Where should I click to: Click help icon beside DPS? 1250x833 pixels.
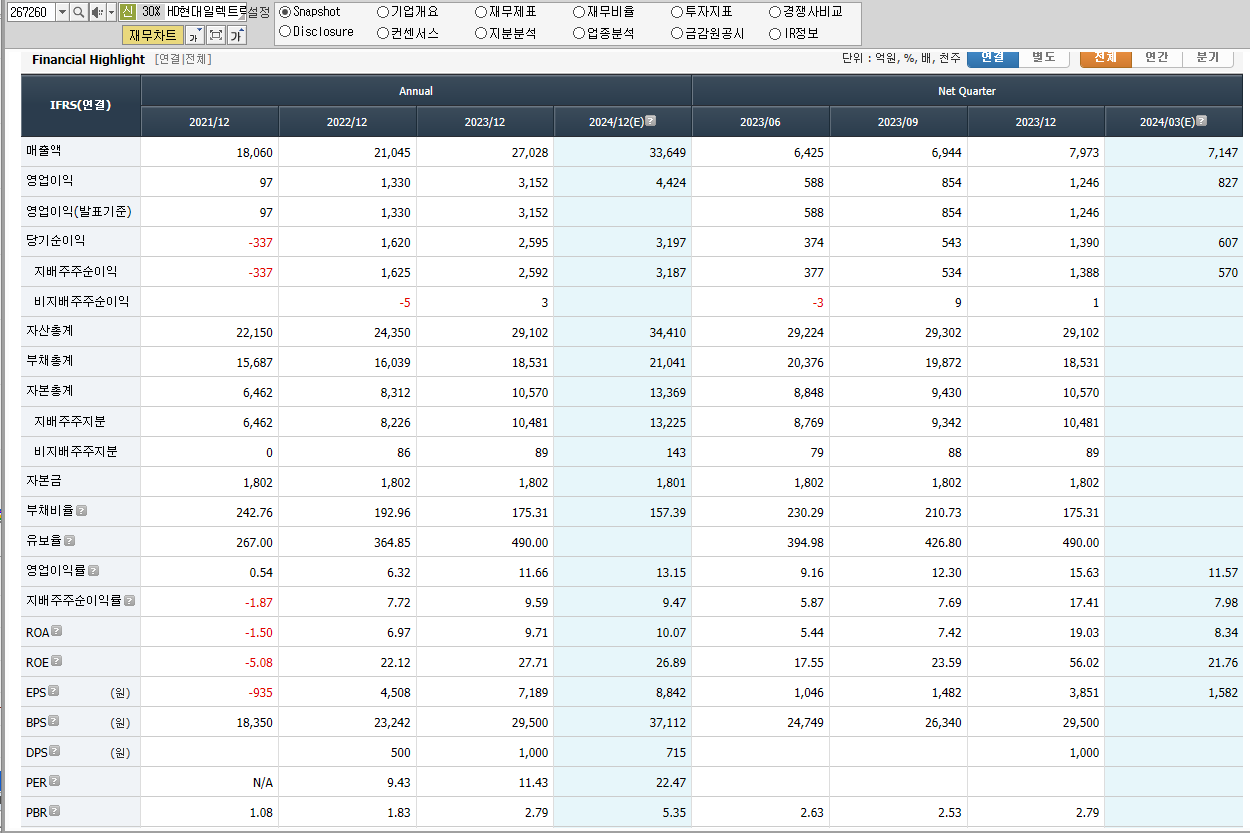[x=53, y=750]
